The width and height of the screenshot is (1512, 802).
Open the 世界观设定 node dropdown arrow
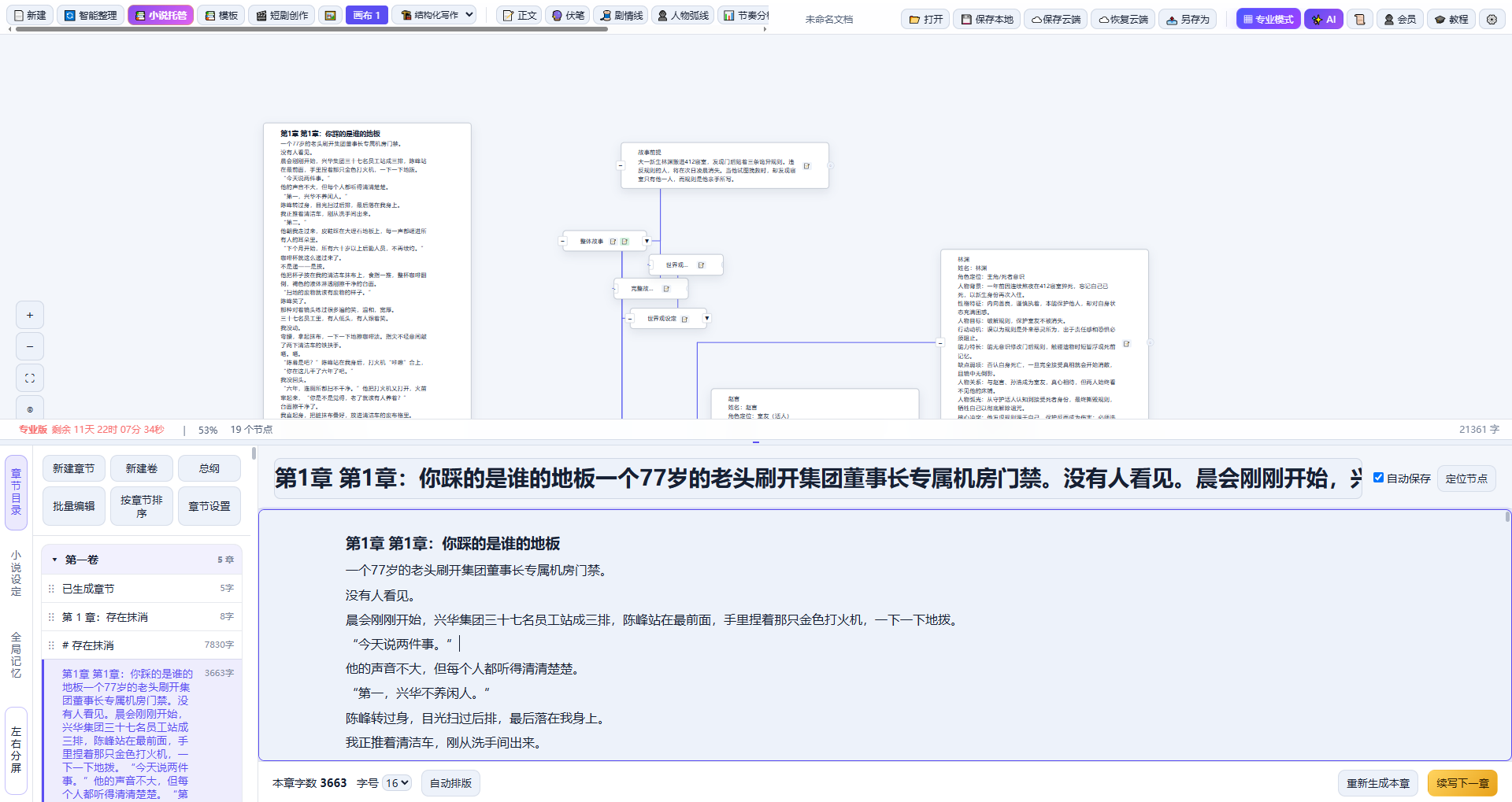pyautogui.click(x=707, y=318)
